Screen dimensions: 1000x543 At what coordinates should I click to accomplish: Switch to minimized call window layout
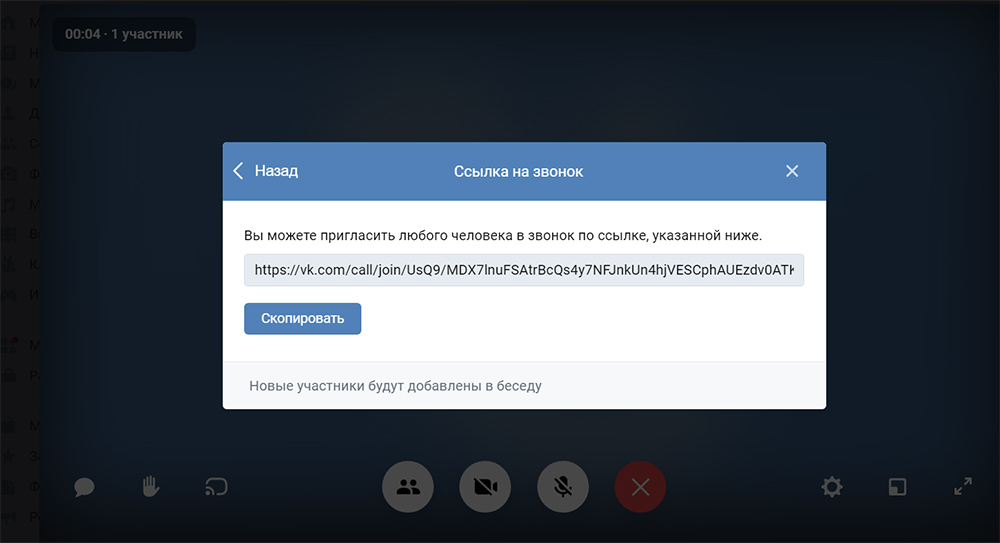click(x=897, y=487)
